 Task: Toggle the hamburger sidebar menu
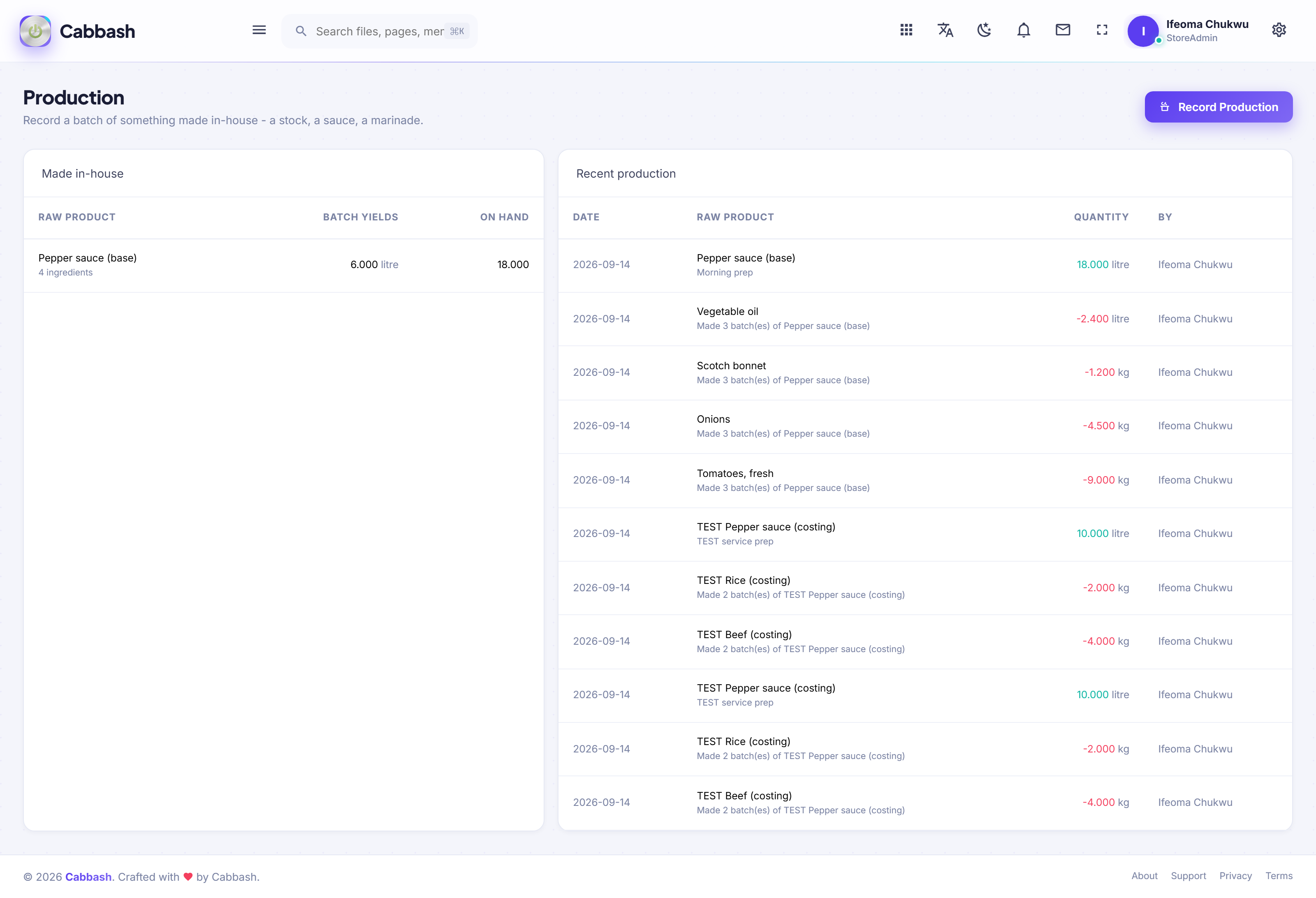(x=259, y=30)
